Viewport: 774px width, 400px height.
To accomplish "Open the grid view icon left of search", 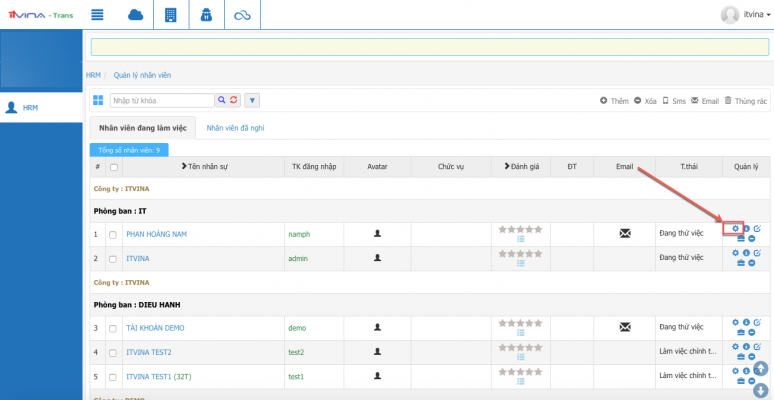I will tap(98, 100).
